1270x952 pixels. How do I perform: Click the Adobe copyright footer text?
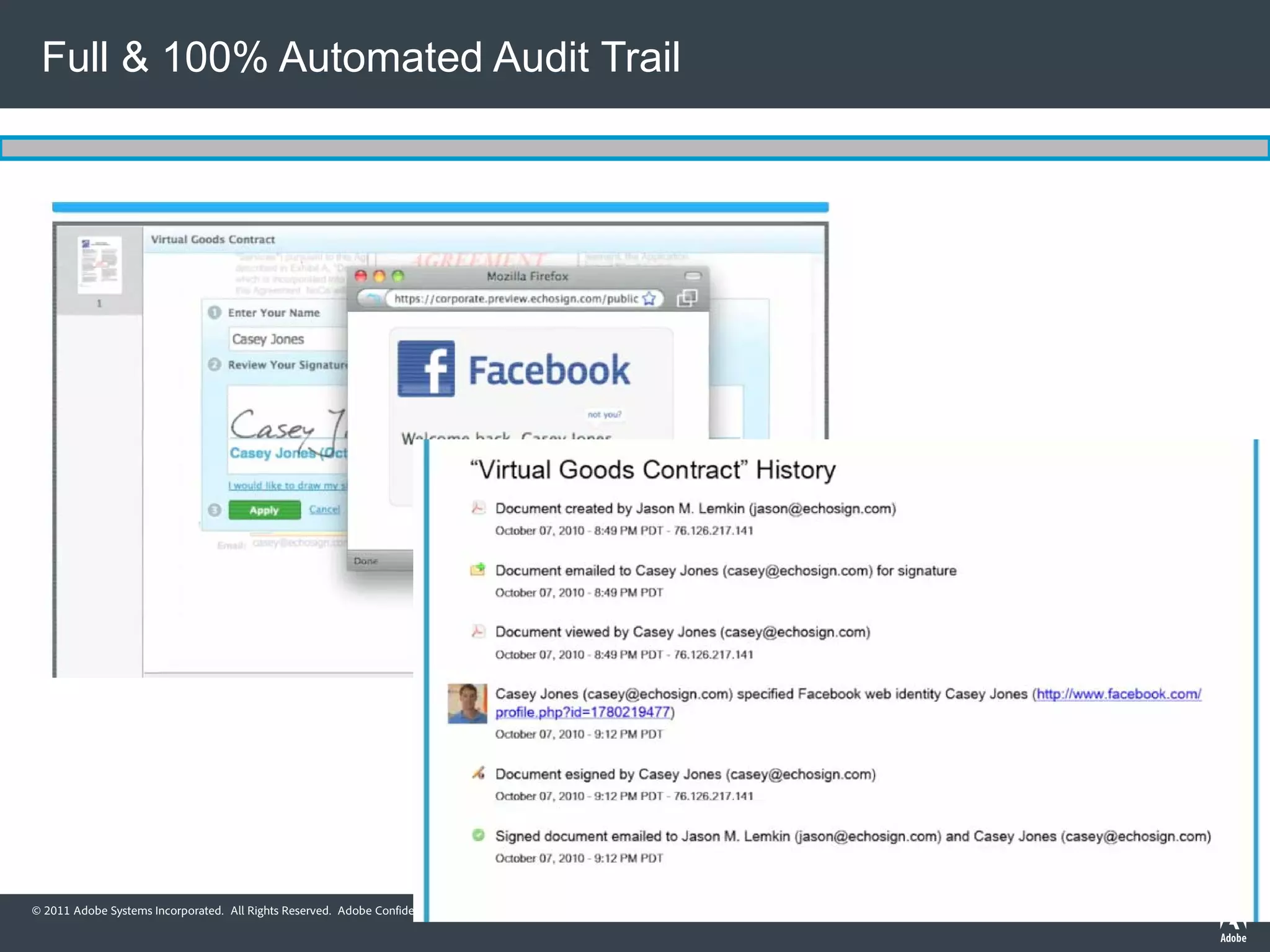click(x=223, y=910)
